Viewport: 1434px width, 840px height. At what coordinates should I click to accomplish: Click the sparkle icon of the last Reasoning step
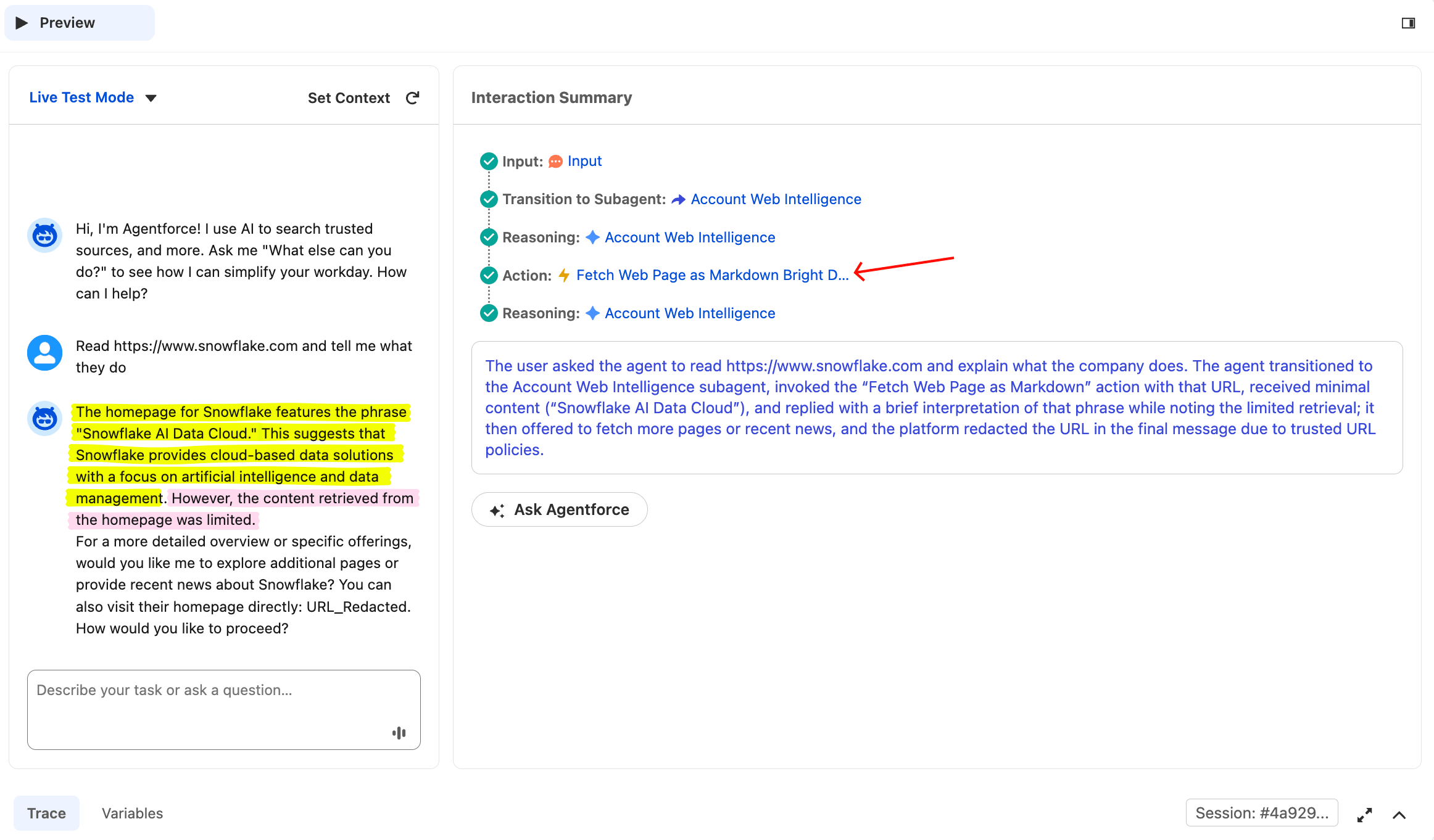[592, 313]
